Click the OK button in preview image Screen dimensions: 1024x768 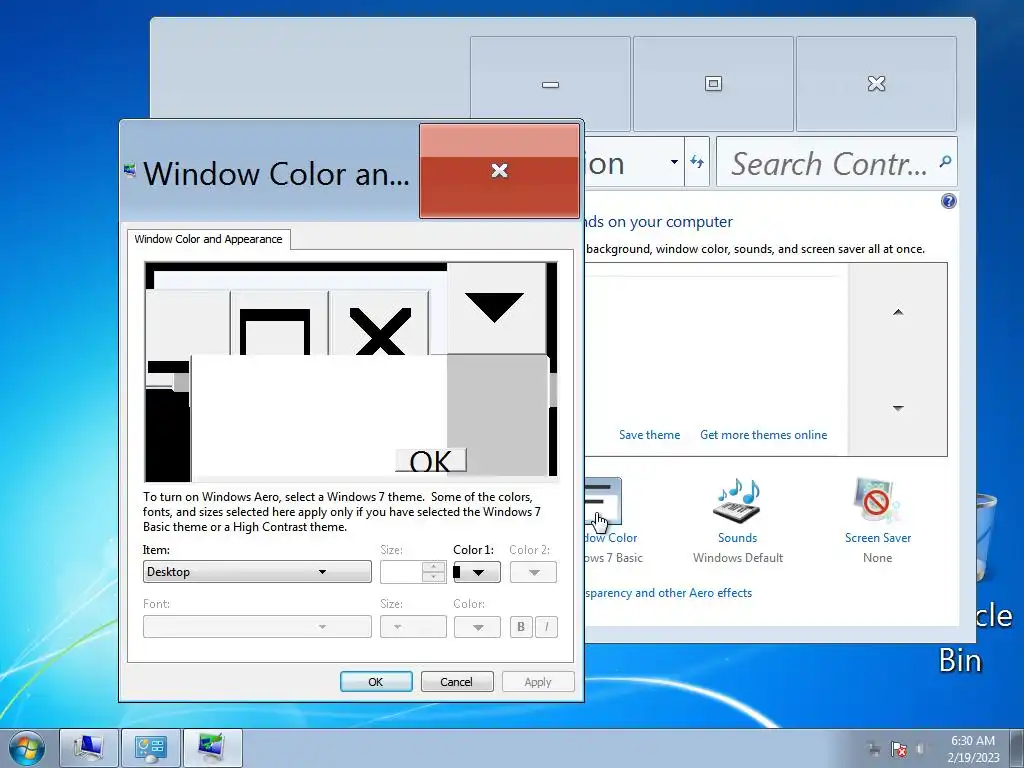[431, 460]
